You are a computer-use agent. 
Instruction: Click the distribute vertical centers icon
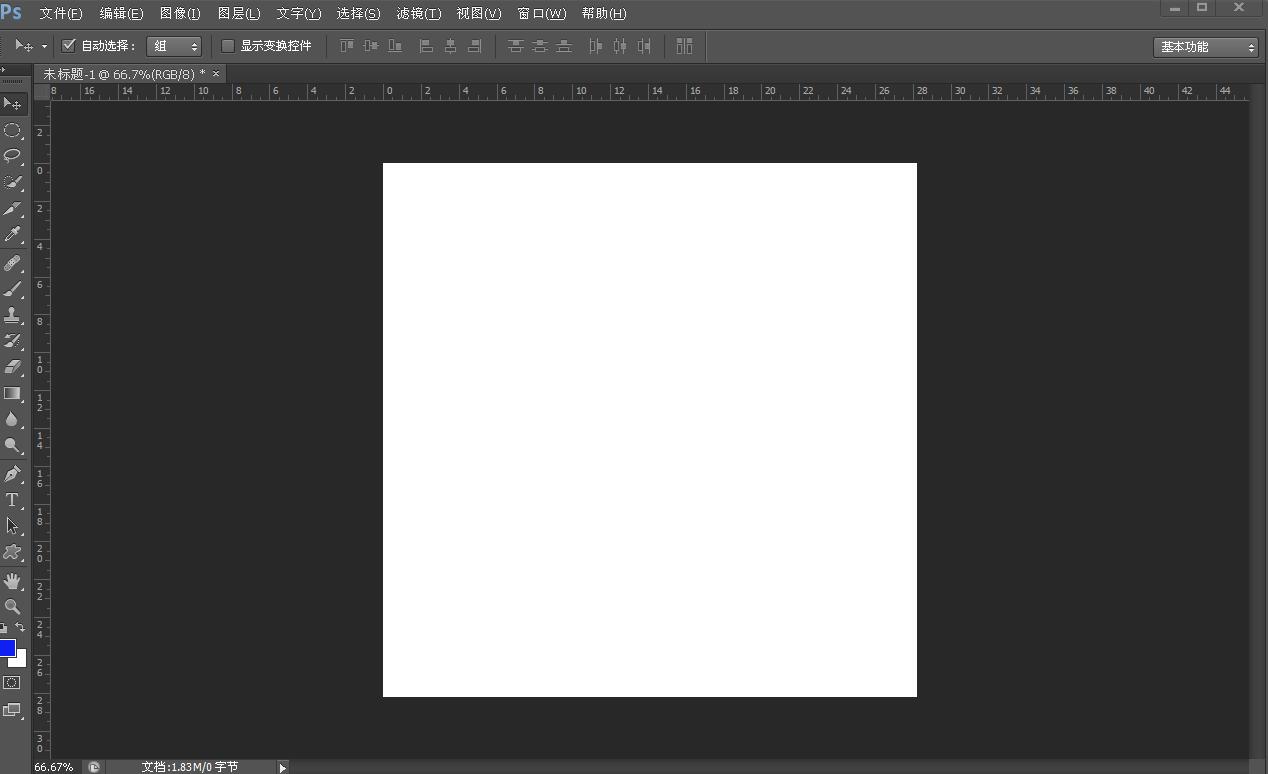click(540, 46)
